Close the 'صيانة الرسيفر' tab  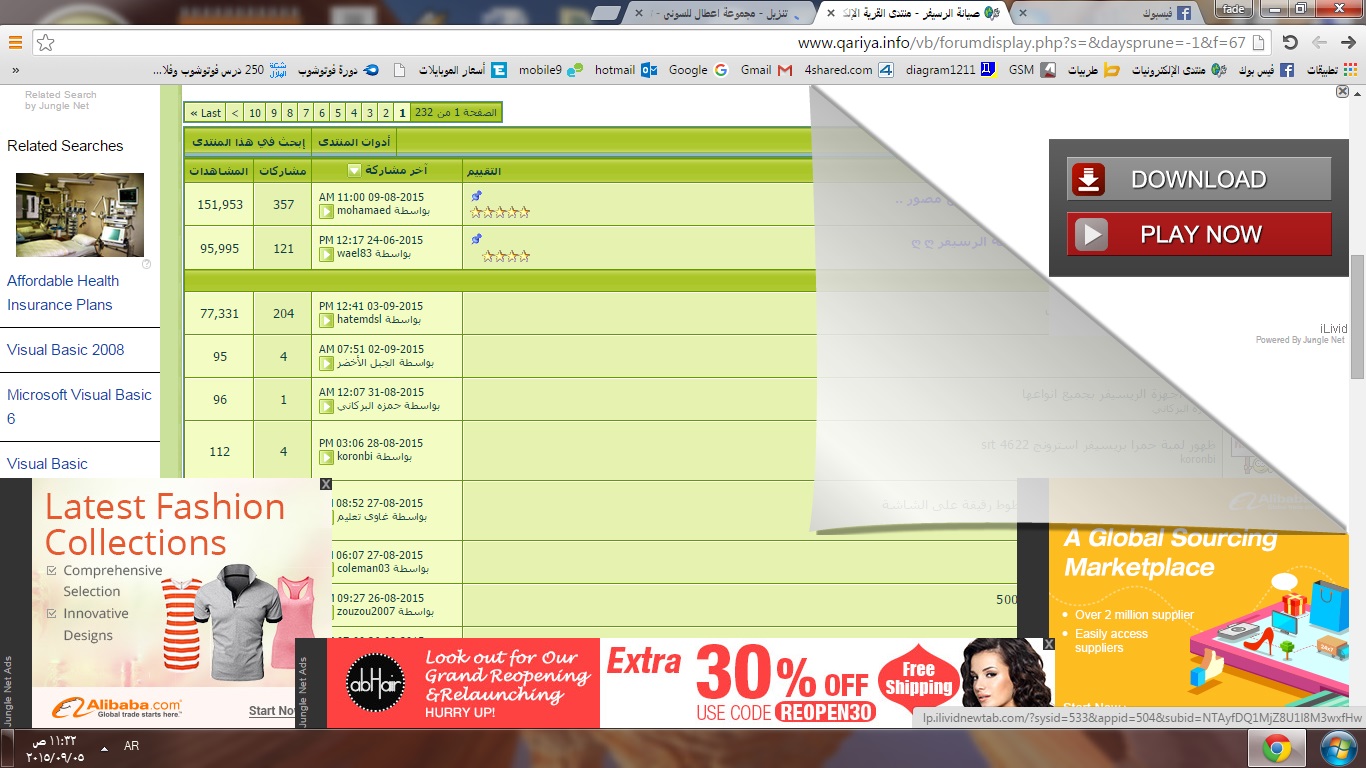click(x=830, y=13)
